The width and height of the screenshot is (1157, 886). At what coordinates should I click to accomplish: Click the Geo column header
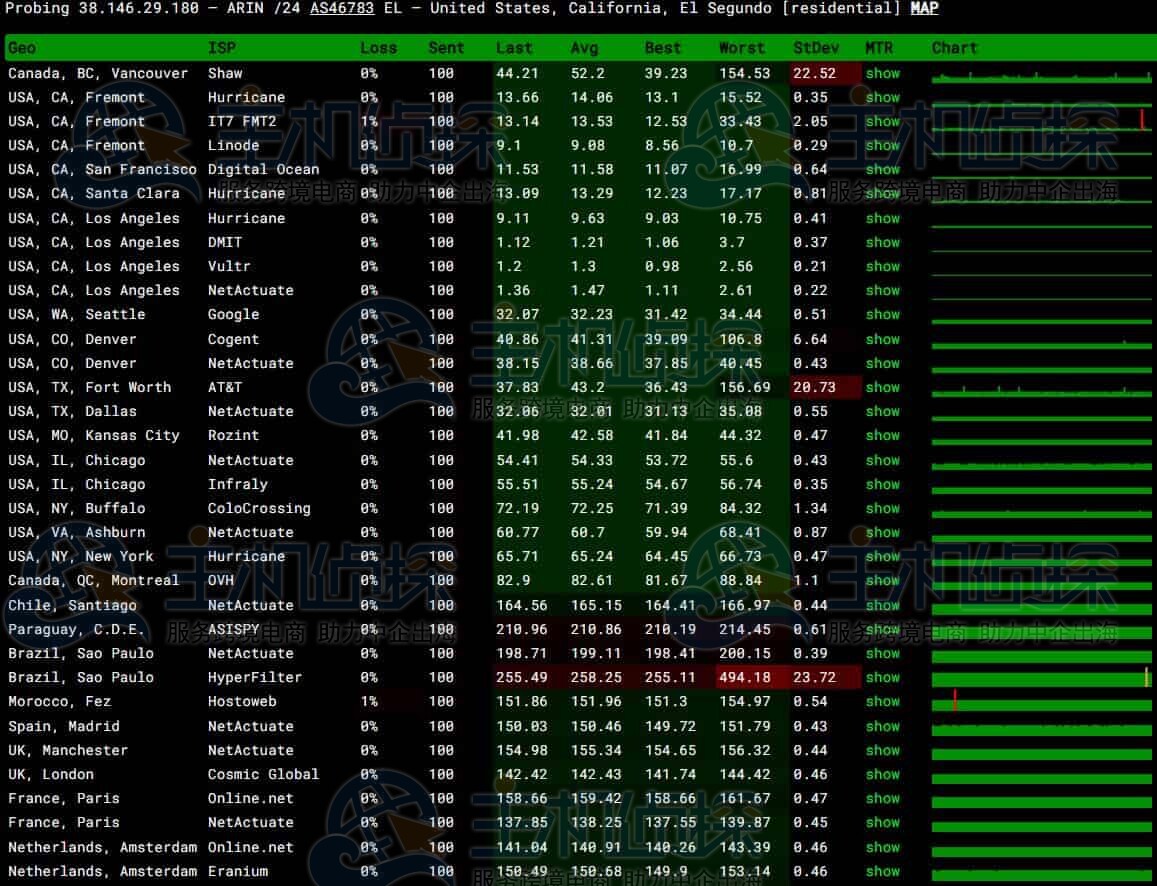(x=22, y=48)
